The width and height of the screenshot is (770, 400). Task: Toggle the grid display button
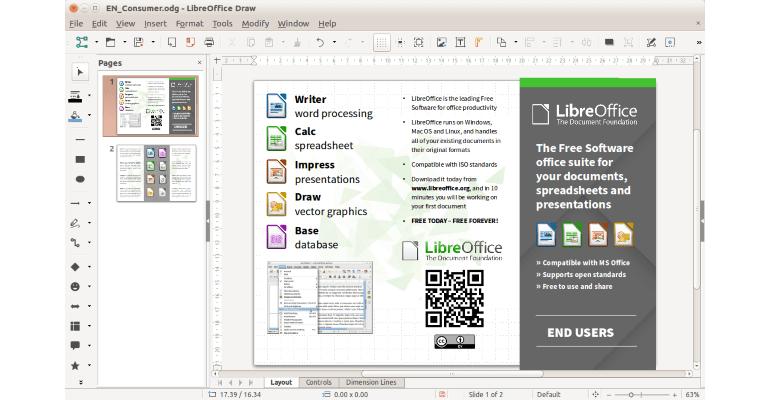pos(381,42)
